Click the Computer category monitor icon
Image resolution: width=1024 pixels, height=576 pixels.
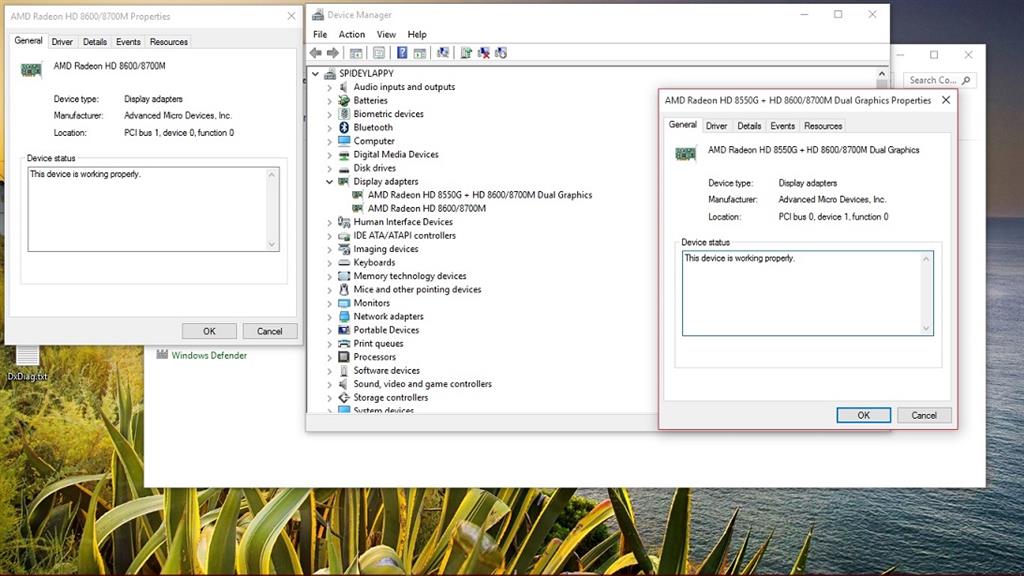[x=344, y=141]
